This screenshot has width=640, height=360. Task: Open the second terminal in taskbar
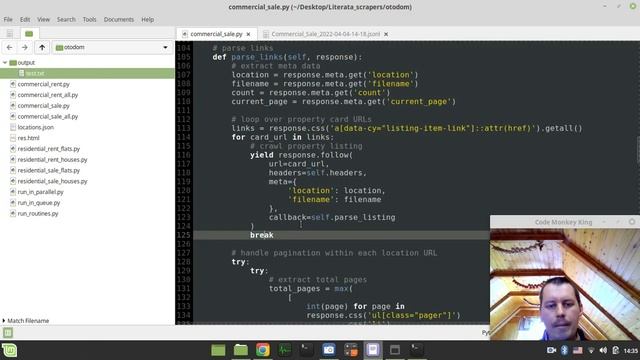coord(417,350)
